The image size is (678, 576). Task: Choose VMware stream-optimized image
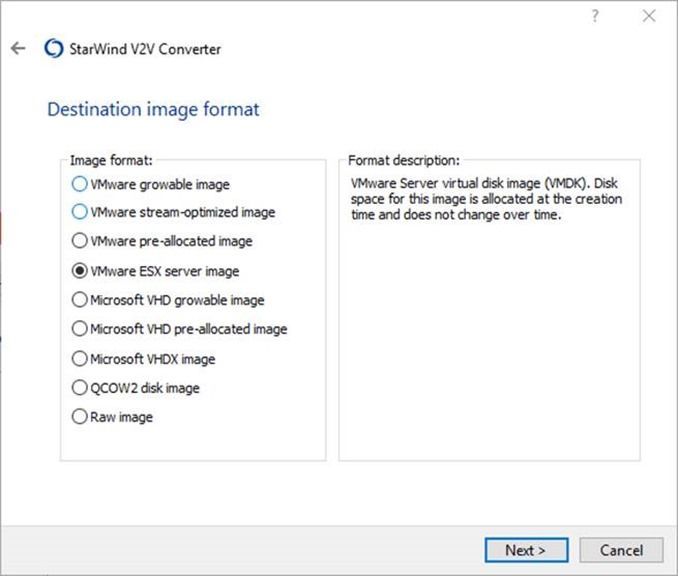click(x=173, y=212)
